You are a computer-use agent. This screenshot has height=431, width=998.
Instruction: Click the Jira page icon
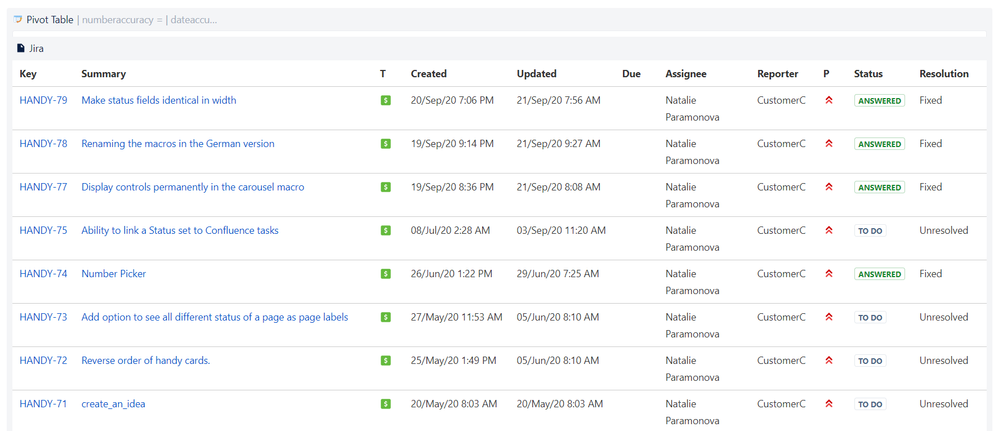point(21,48)
